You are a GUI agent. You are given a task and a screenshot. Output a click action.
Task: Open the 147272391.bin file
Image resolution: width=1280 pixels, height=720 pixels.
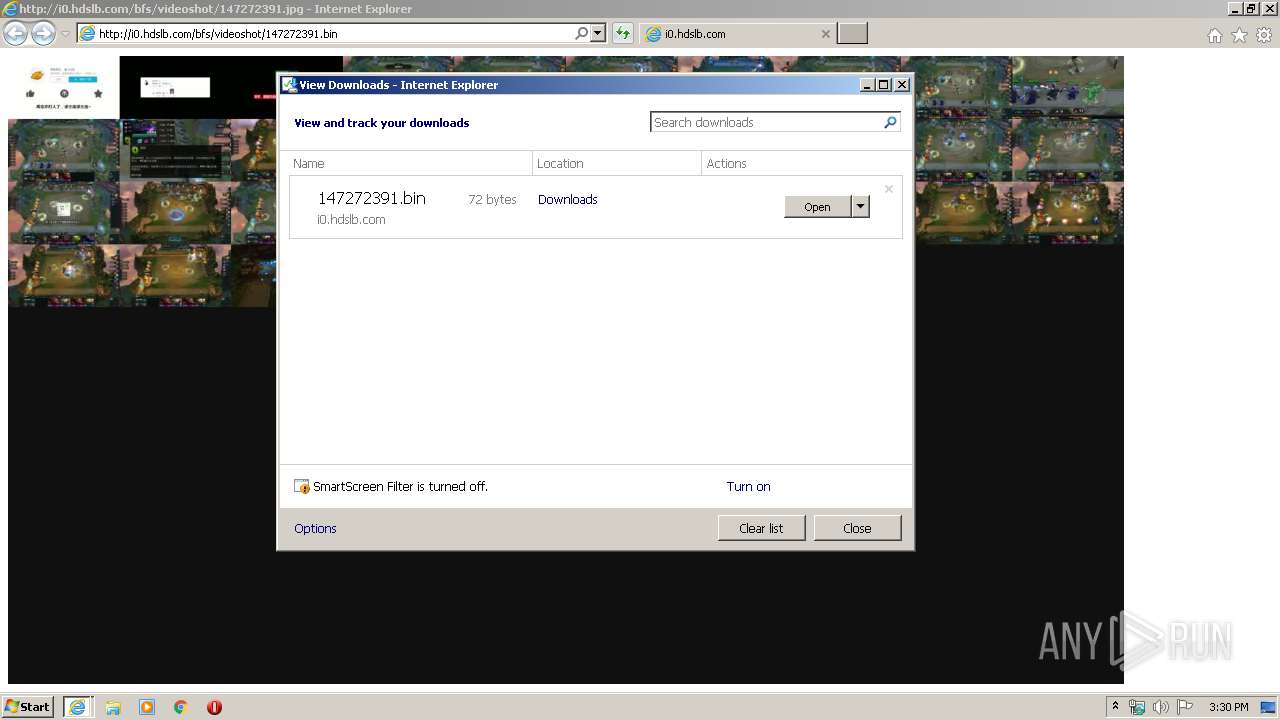(x=817, y=207)
